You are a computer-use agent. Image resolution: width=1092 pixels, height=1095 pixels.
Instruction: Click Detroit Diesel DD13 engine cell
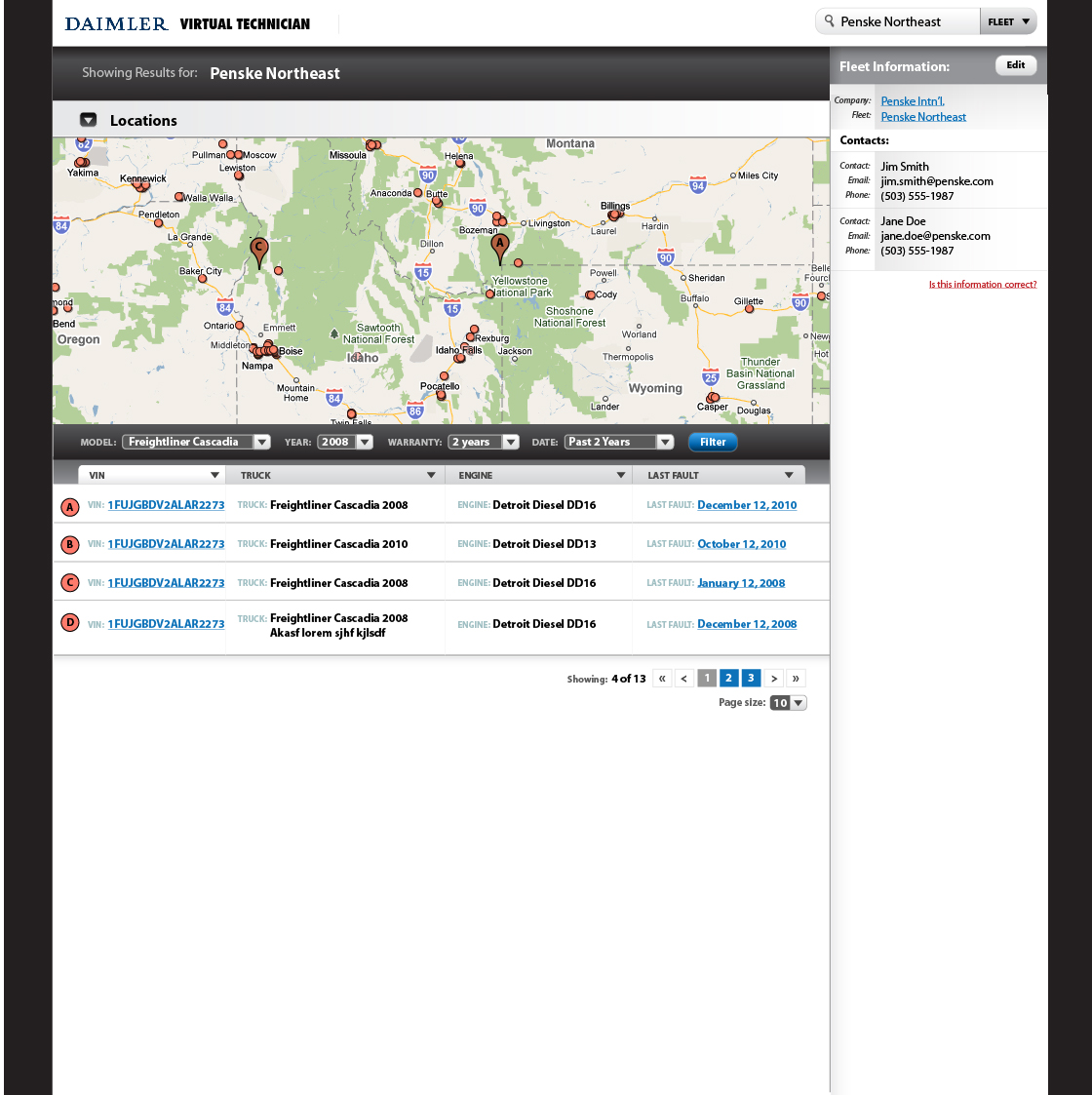point(545,544)
